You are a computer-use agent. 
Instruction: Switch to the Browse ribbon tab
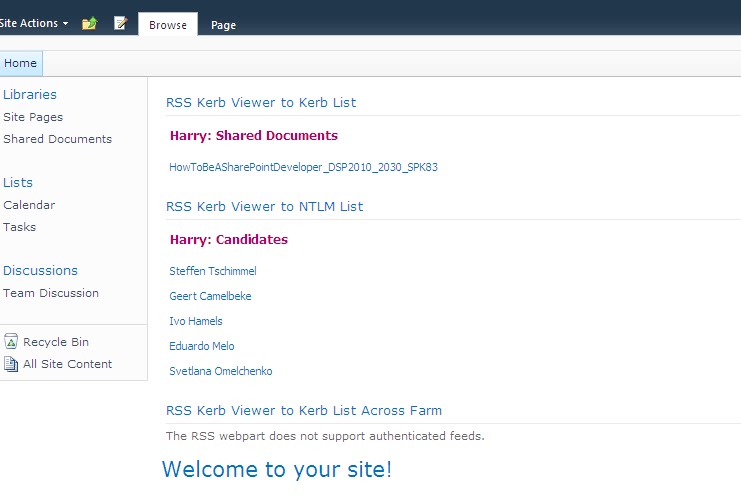[168, 25]
